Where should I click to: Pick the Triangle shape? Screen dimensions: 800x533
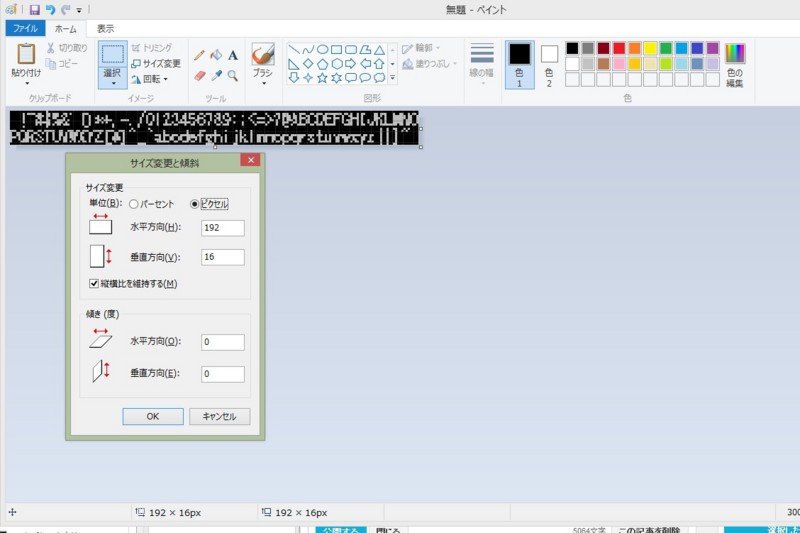[x=379, y=50]
